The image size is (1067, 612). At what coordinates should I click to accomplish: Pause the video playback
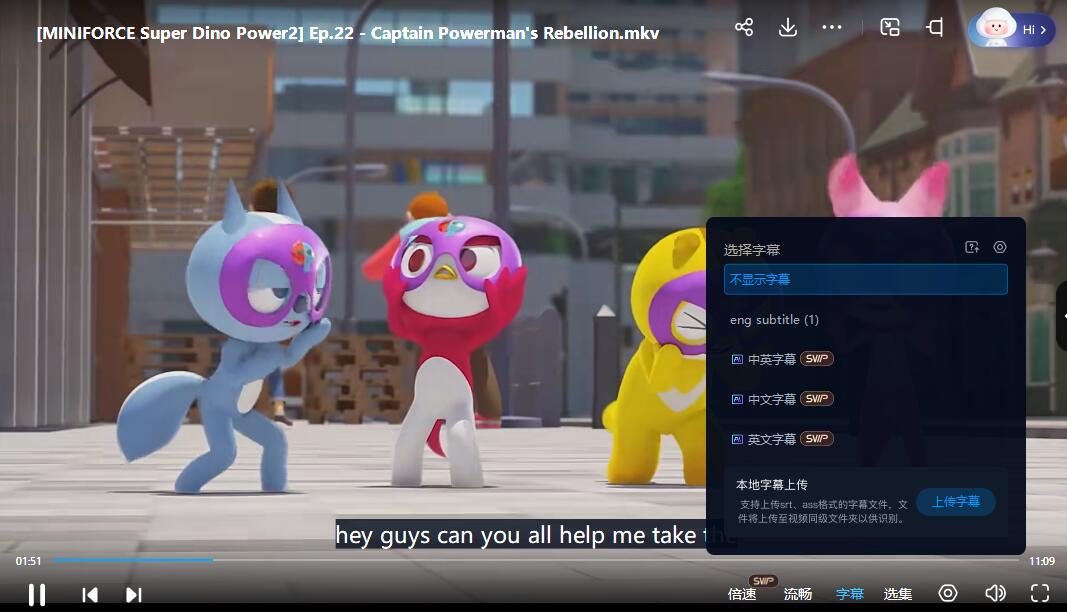pyautogui.click(x=37, y=594)
